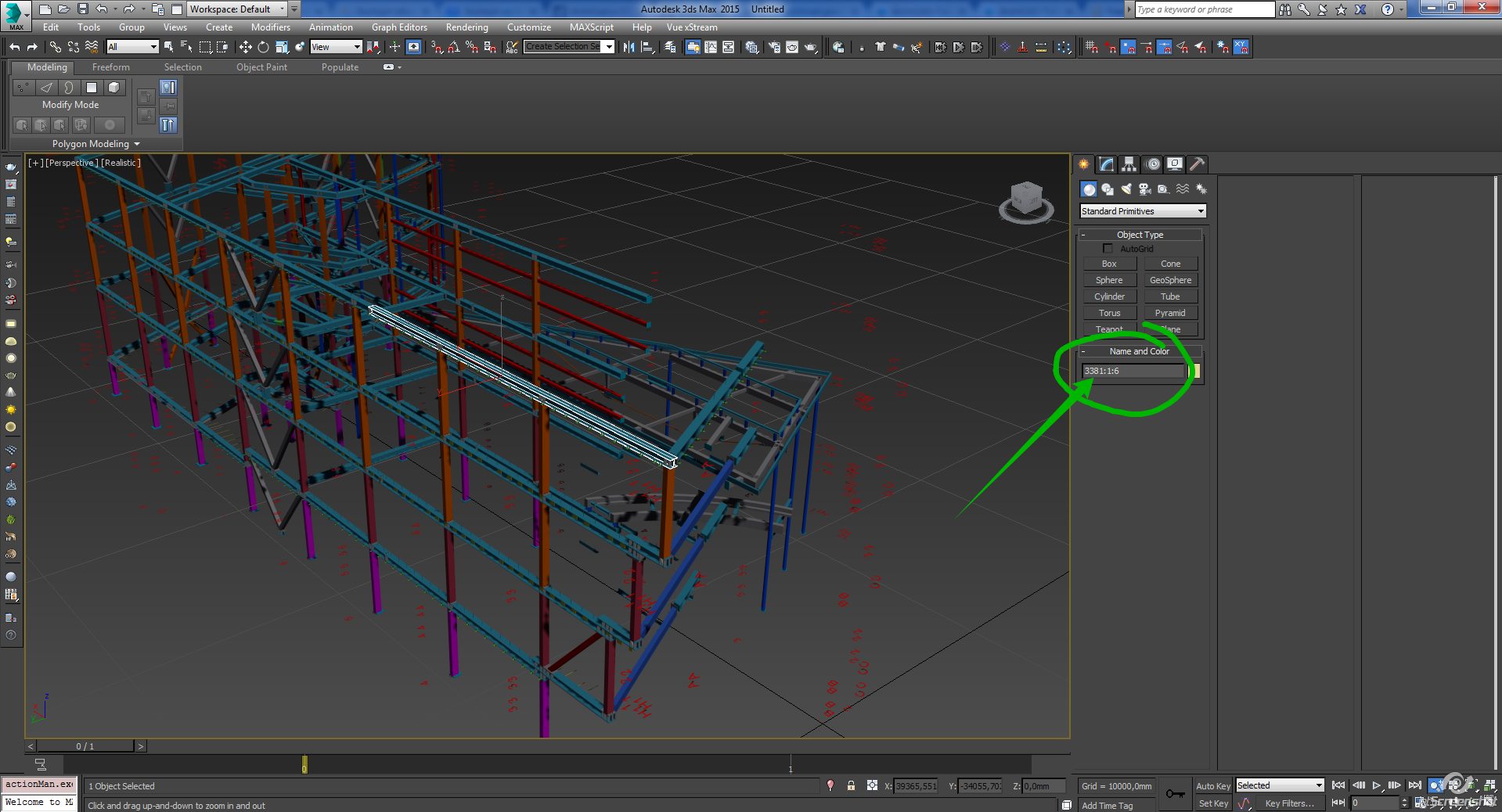Toggle Angle Snap button
Image resolution: width=1502 pixels, height=812 pixels.
454,47
